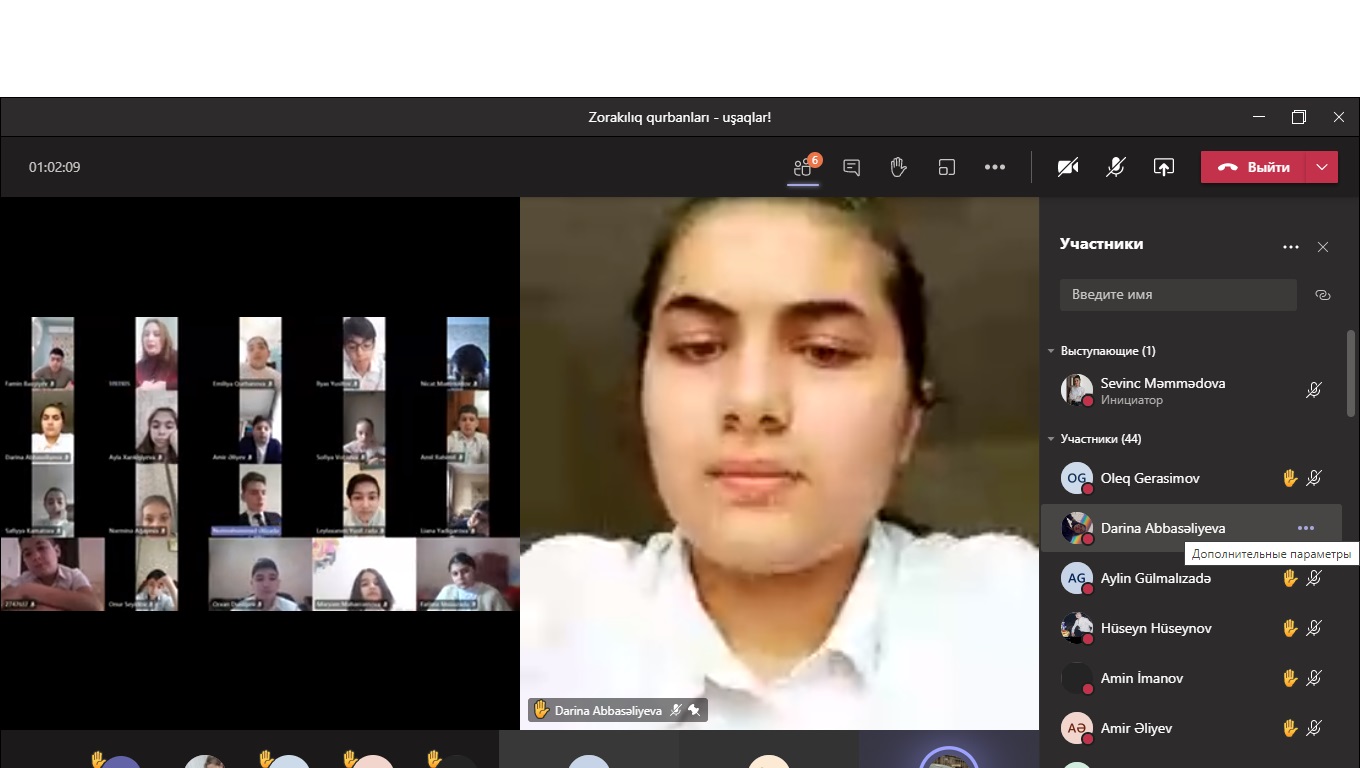Click the muted mic icon on Darina's video label
The height and width of the screenshot is (768, 1360).
click(x=676, y=710)
